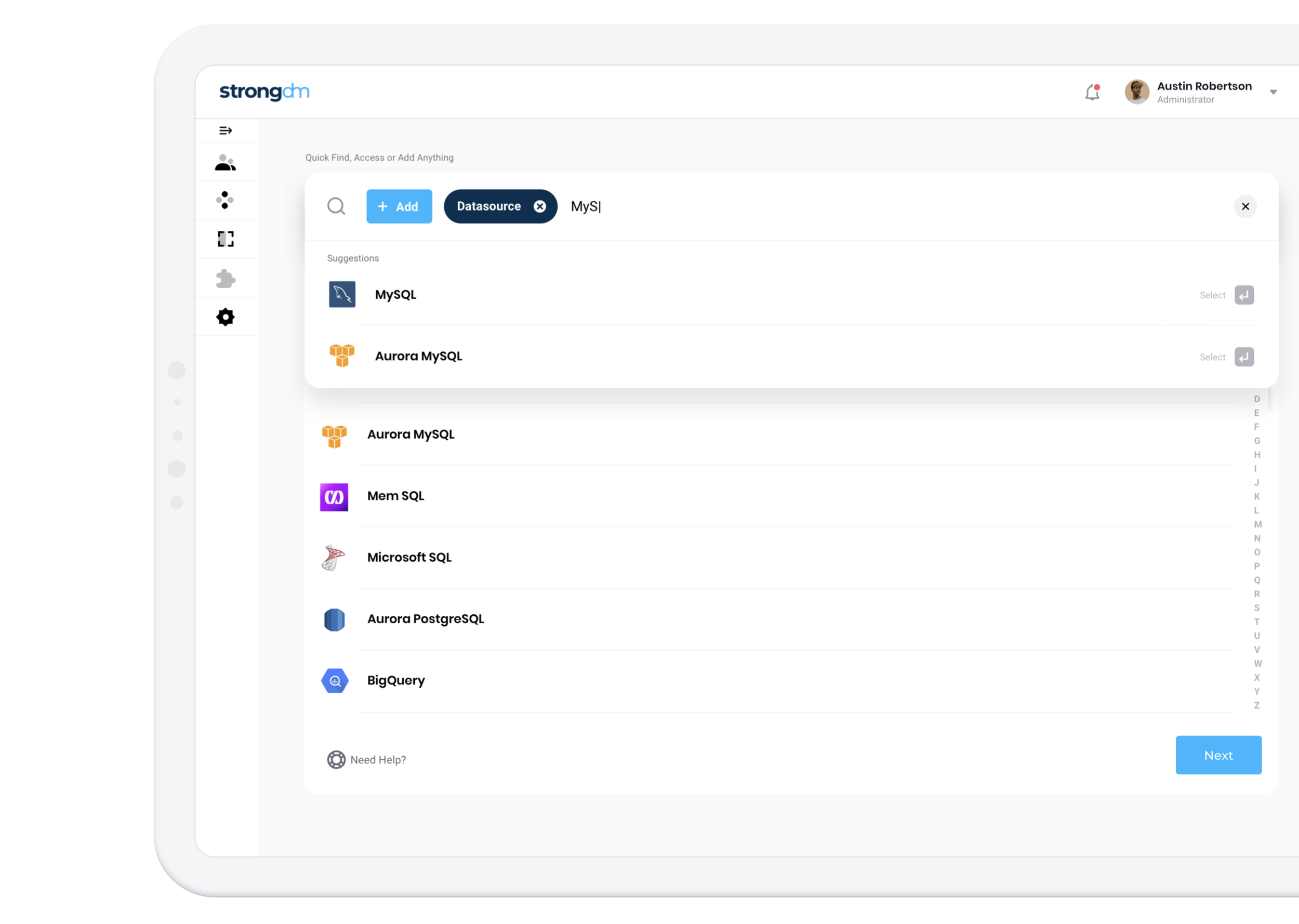This screenshot has width=1299, height=924.
Task: Jump to letter D in the alphabet index
Action: [x=1256, y=399]
